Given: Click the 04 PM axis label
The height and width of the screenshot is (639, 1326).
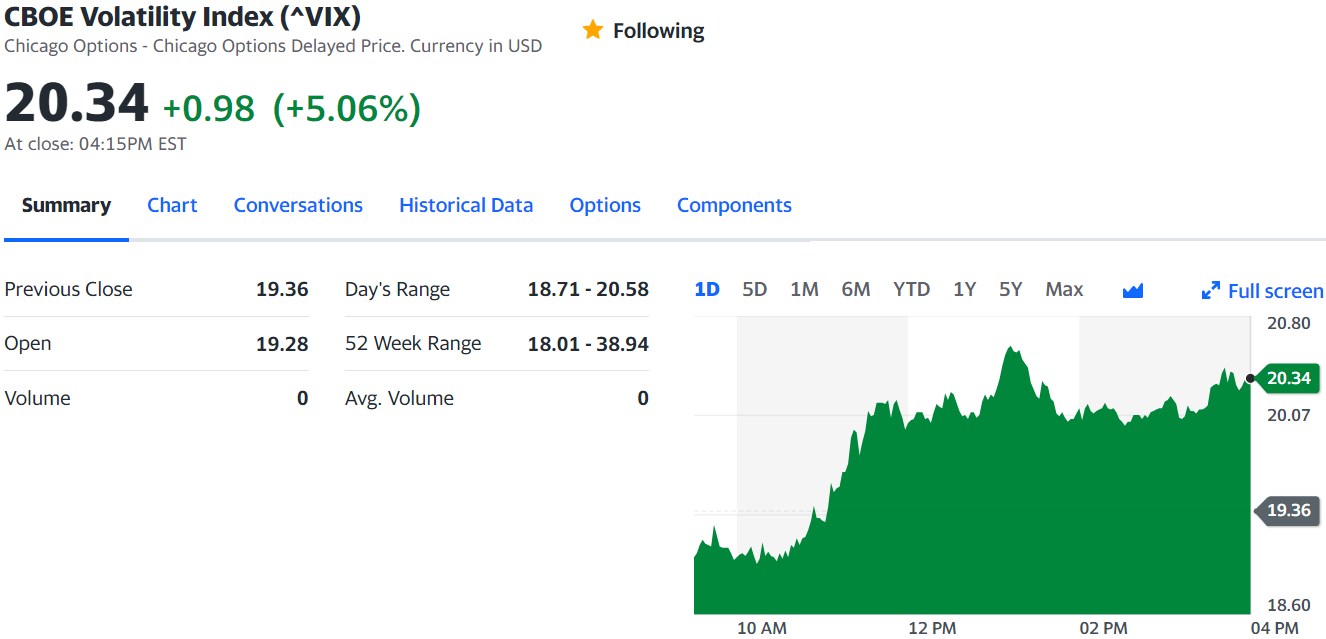Looking at the screenshot, I should click(1274, 628).
